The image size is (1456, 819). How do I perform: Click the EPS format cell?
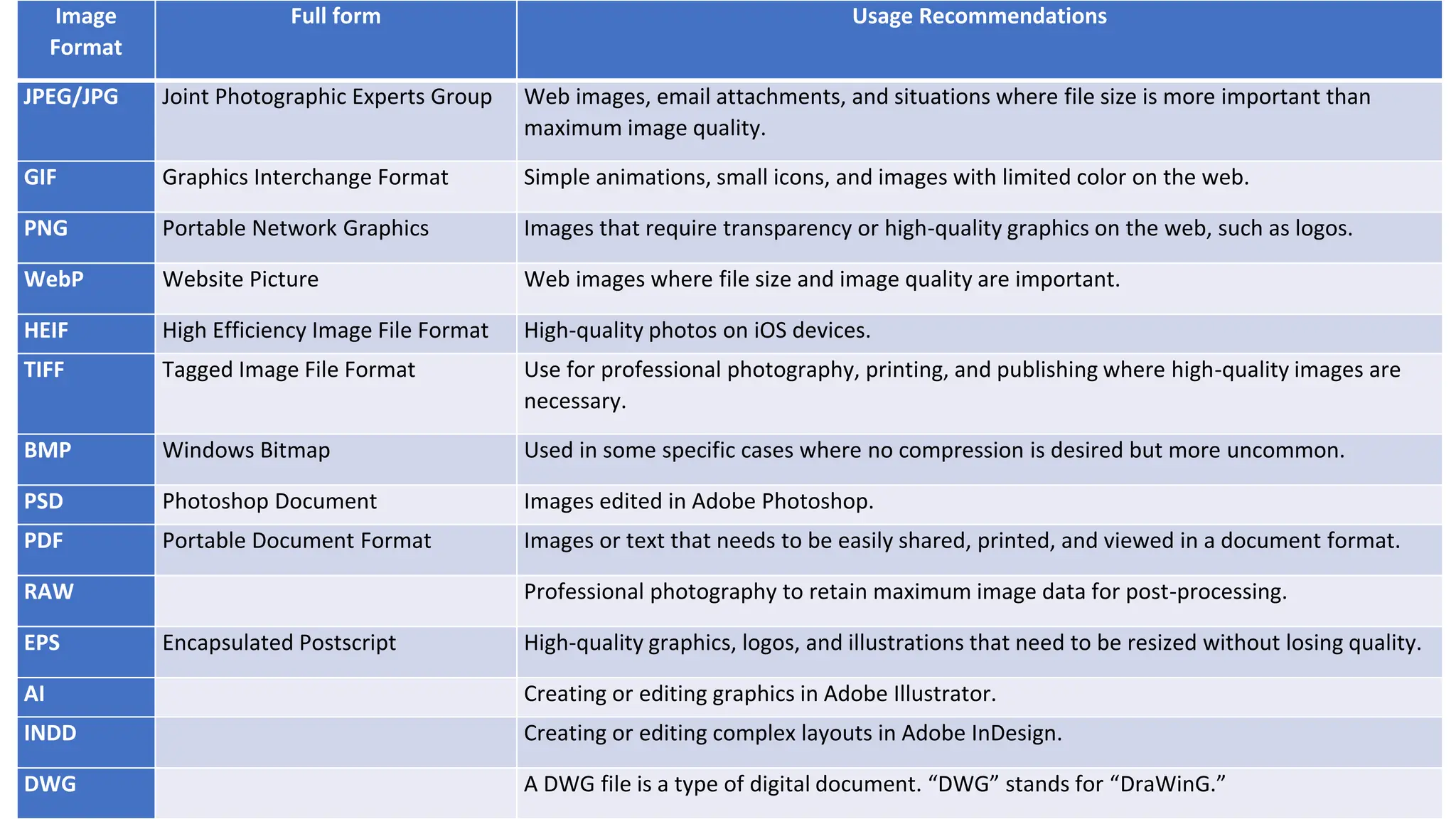pos(42,643)
